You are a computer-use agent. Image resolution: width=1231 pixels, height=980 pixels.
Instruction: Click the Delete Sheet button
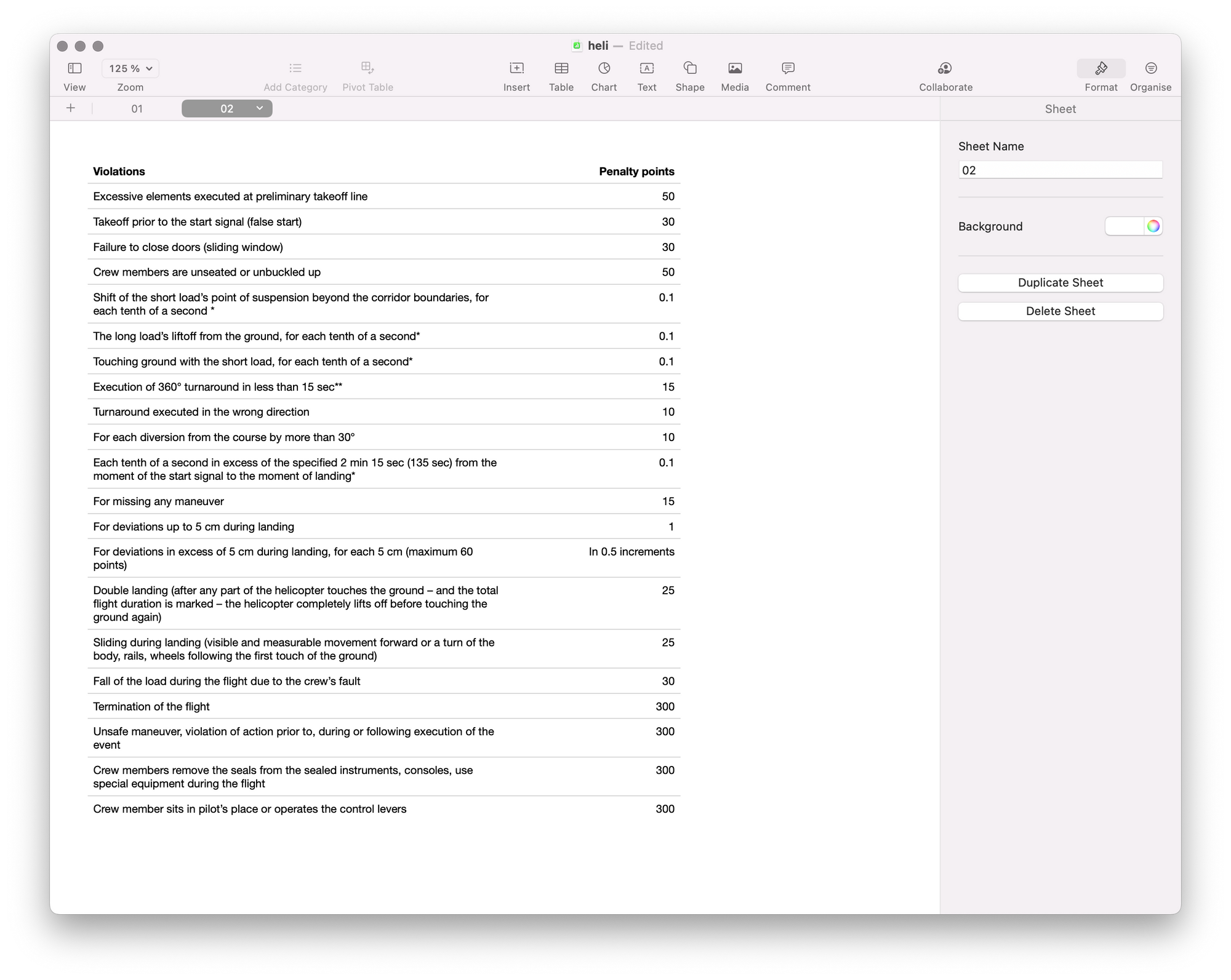tap(1060, 311)
